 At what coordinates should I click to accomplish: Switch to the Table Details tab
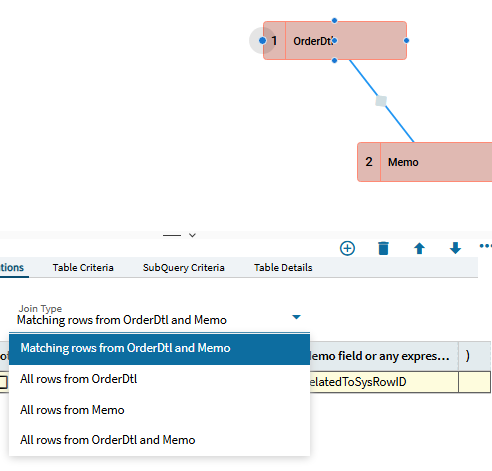283,268
